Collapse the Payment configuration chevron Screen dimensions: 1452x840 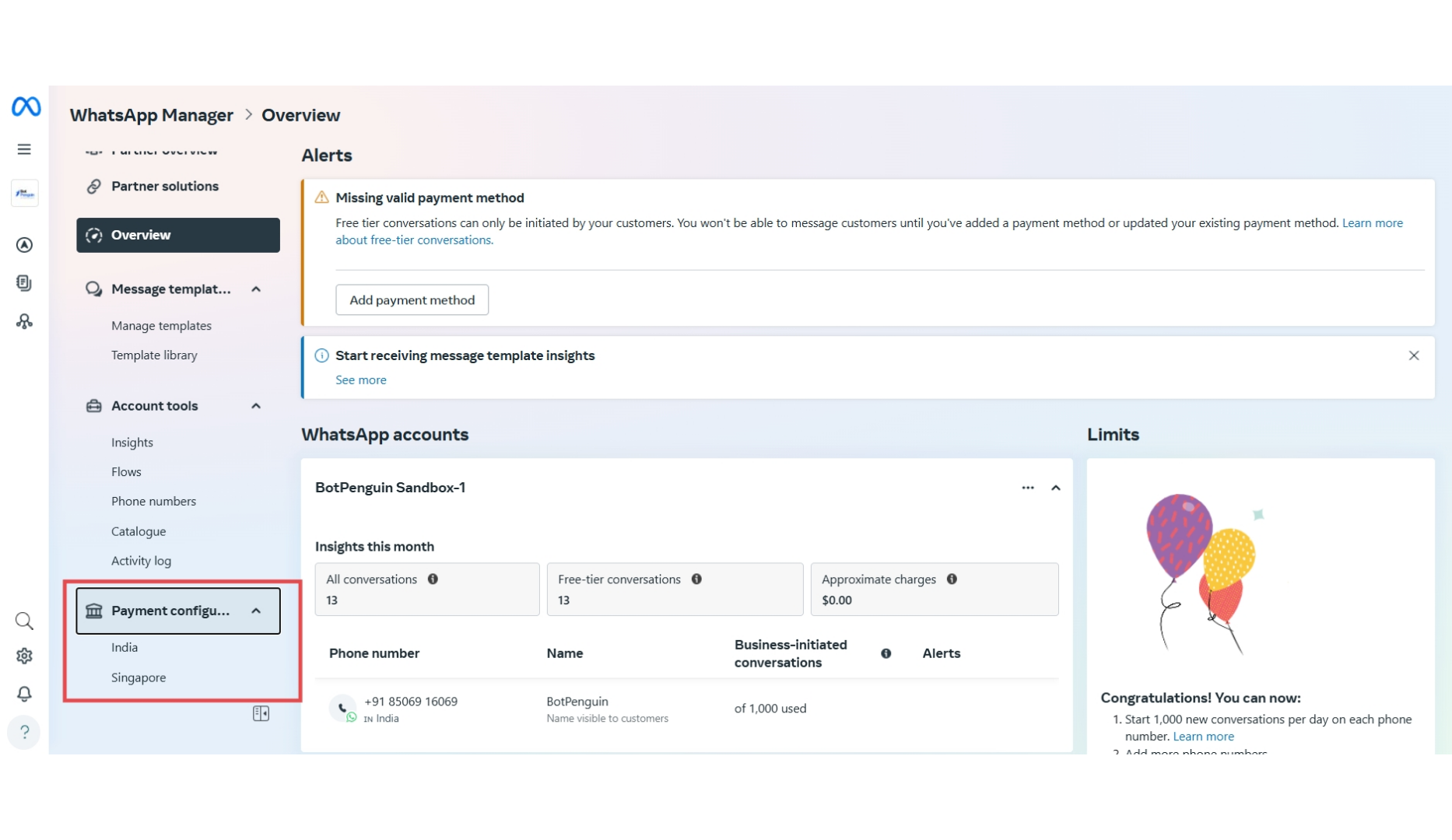(256, 611)
